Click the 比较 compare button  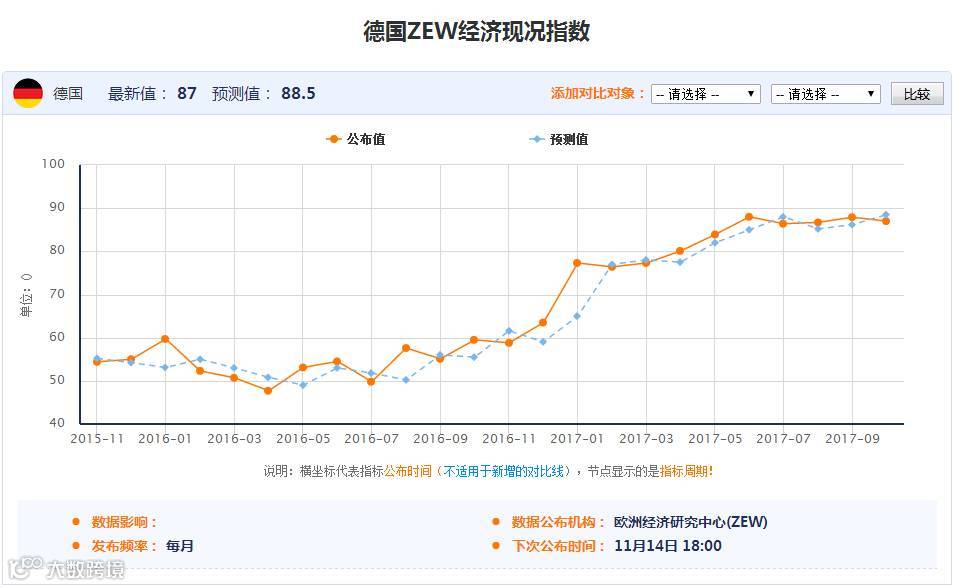coord(917,94)
